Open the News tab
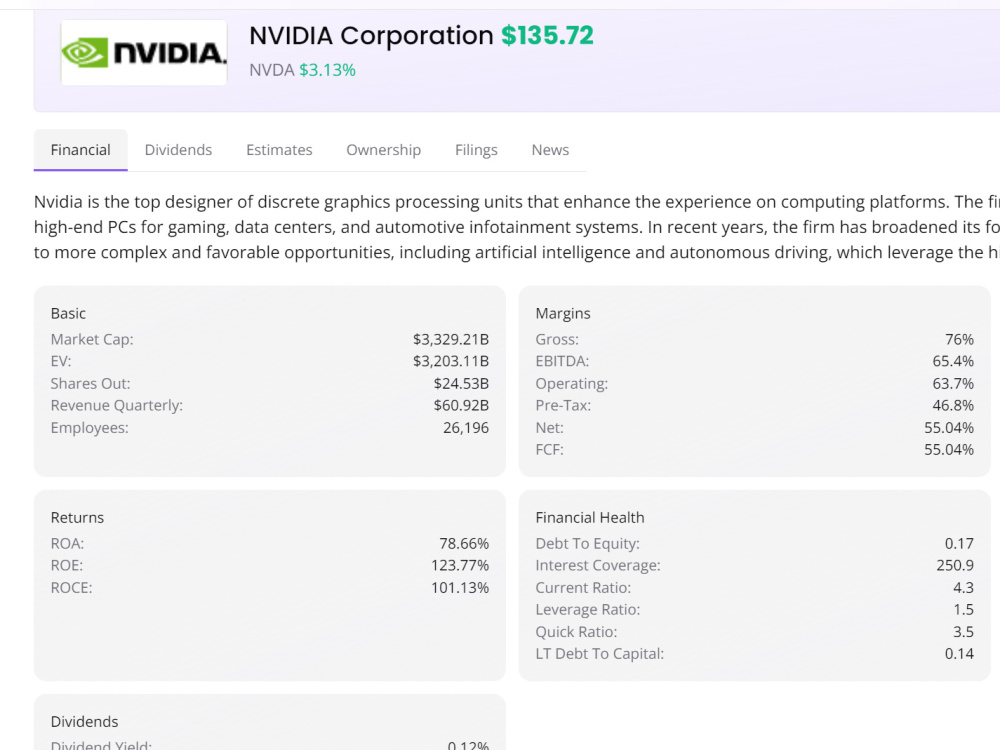This screenshot has height=750, width=1000. 550,150
